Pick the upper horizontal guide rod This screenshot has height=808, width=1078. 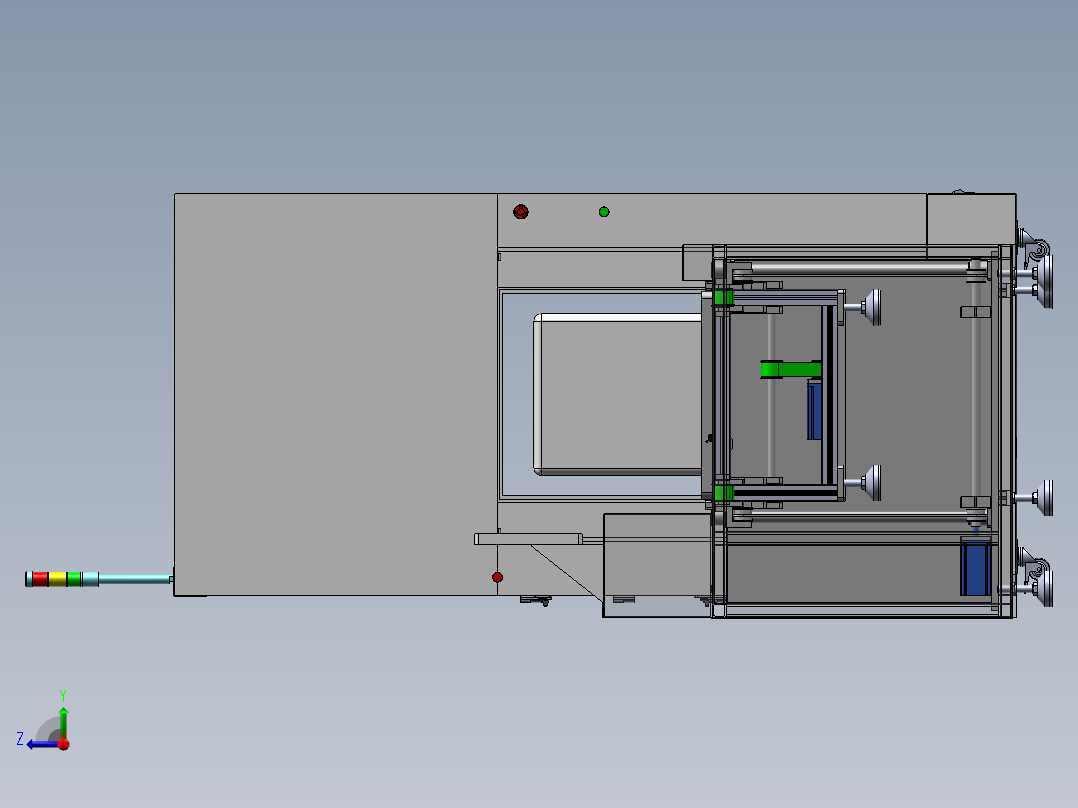click(859, 267)
